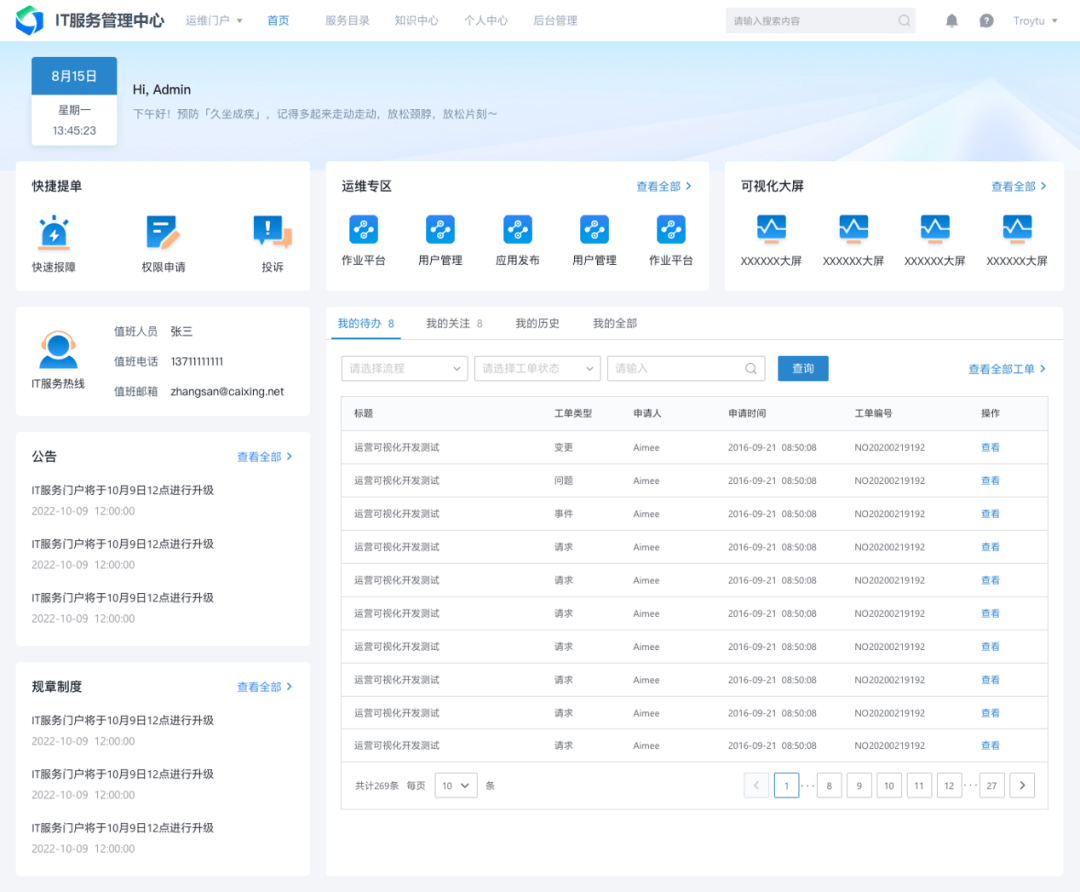Click the IT服务管理中心 logo icon

coord(30,20)
